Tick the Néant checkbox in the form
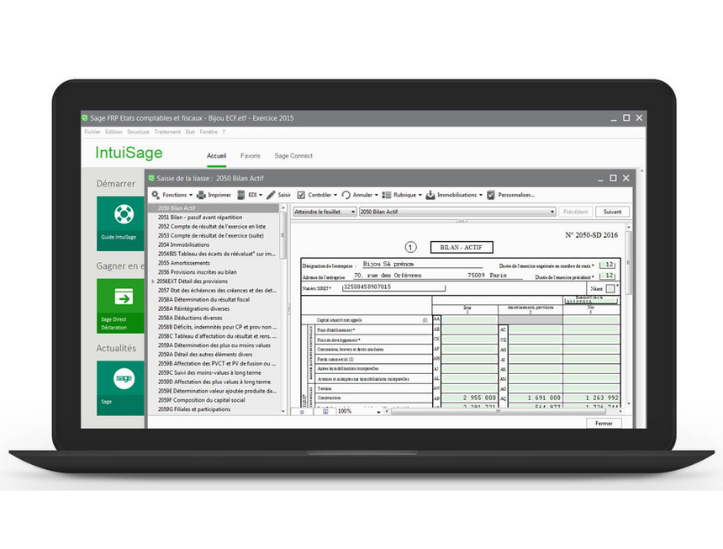 pos(610,289)
